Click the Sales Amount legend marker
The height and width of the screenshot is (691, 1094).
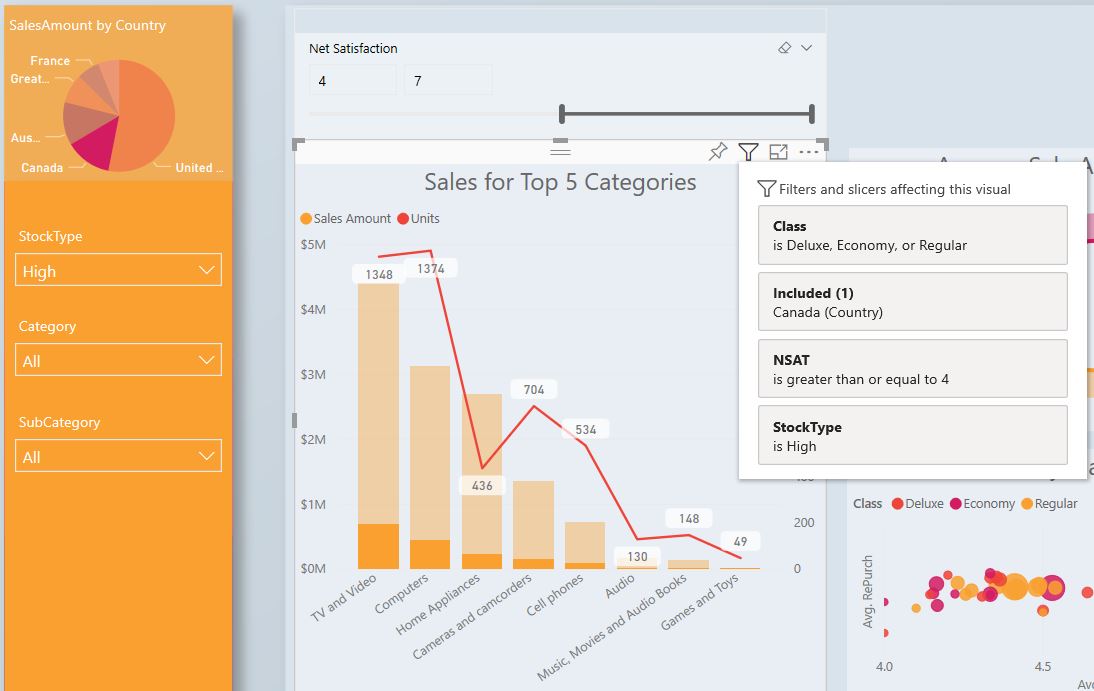coord(306,219)
